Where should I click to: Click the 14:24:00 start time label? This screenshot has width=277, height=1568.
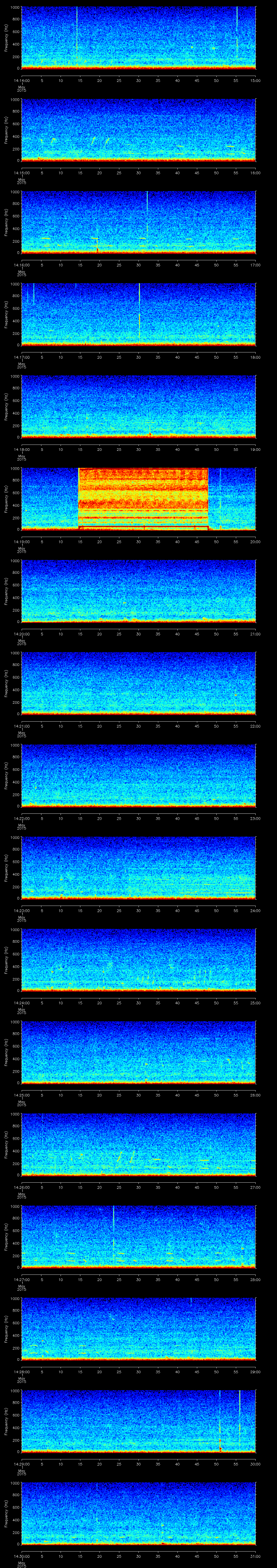click(x=21, y=1003)
